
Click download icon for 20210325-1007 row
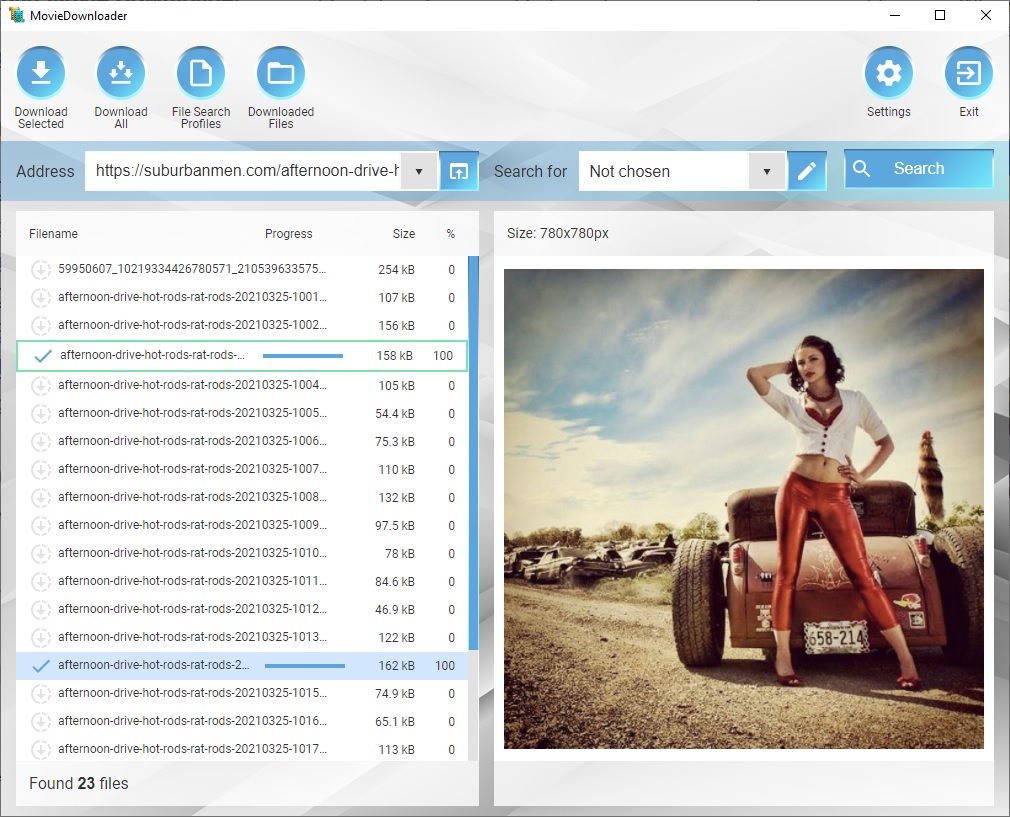(x=41, y=470)
